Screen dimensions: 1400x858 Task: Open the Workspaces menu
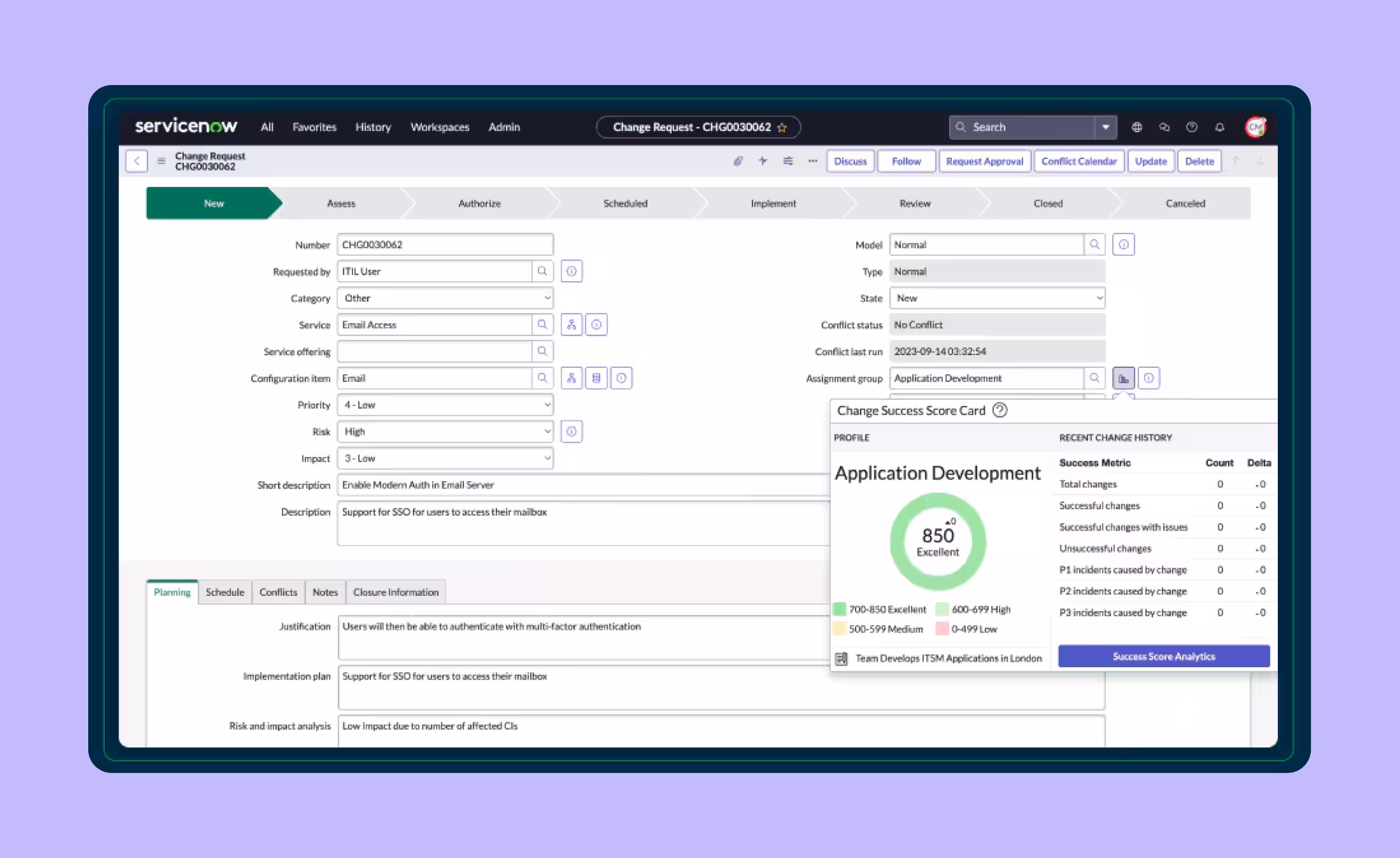(440, 127)
